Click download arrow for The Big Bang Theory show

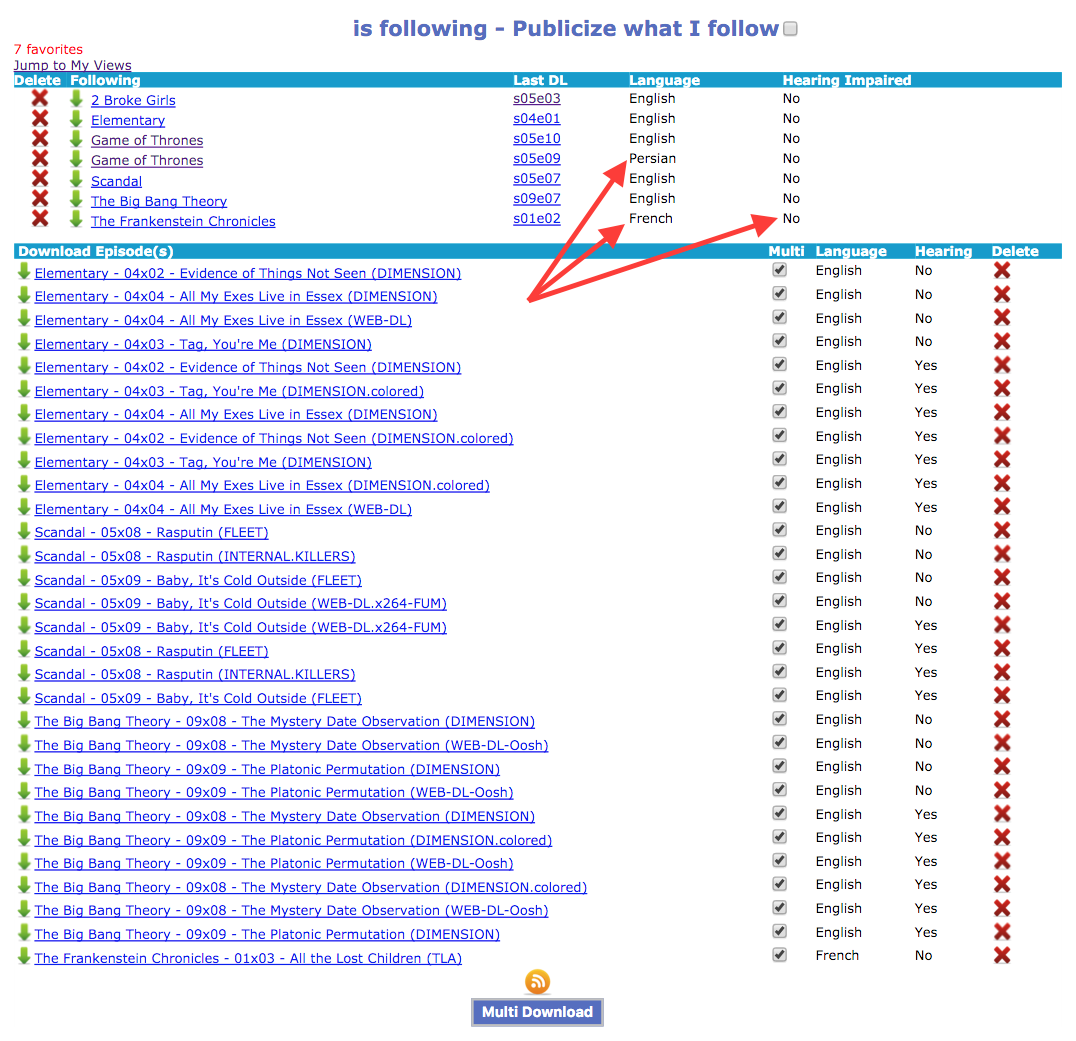pyautogui.click(x=76, y=200)
